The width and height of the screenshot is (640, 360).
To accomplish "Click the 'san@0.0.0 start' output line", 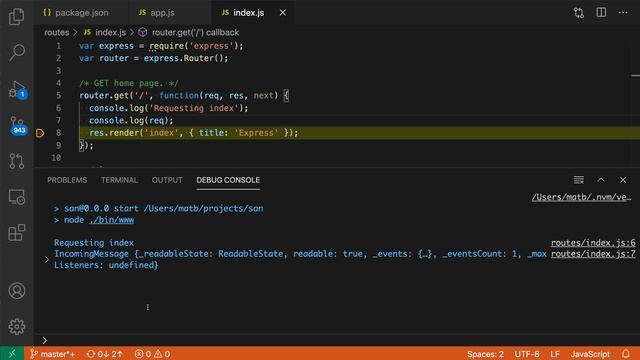I will [x=159, y=209].
